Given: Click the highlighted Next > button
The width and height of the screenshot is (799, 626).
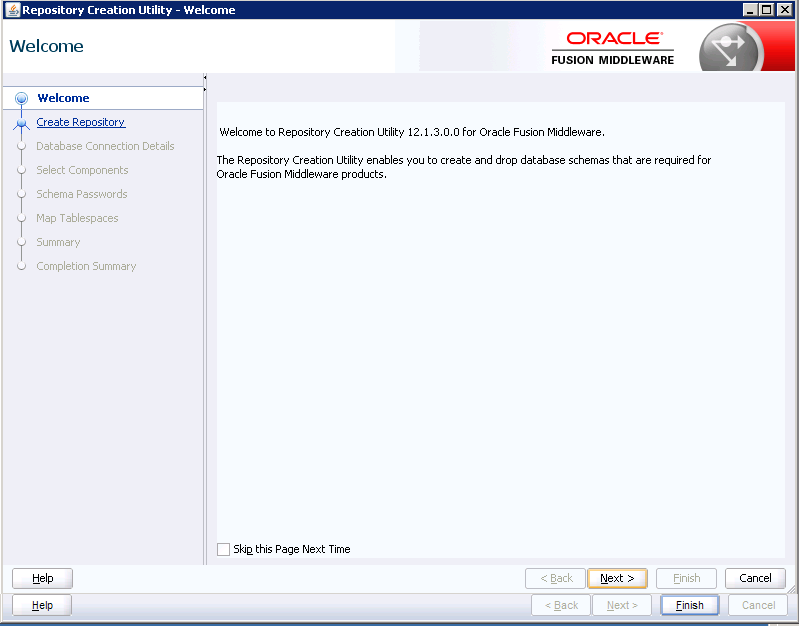Looking at the screenshot, I should click(617, 578).
